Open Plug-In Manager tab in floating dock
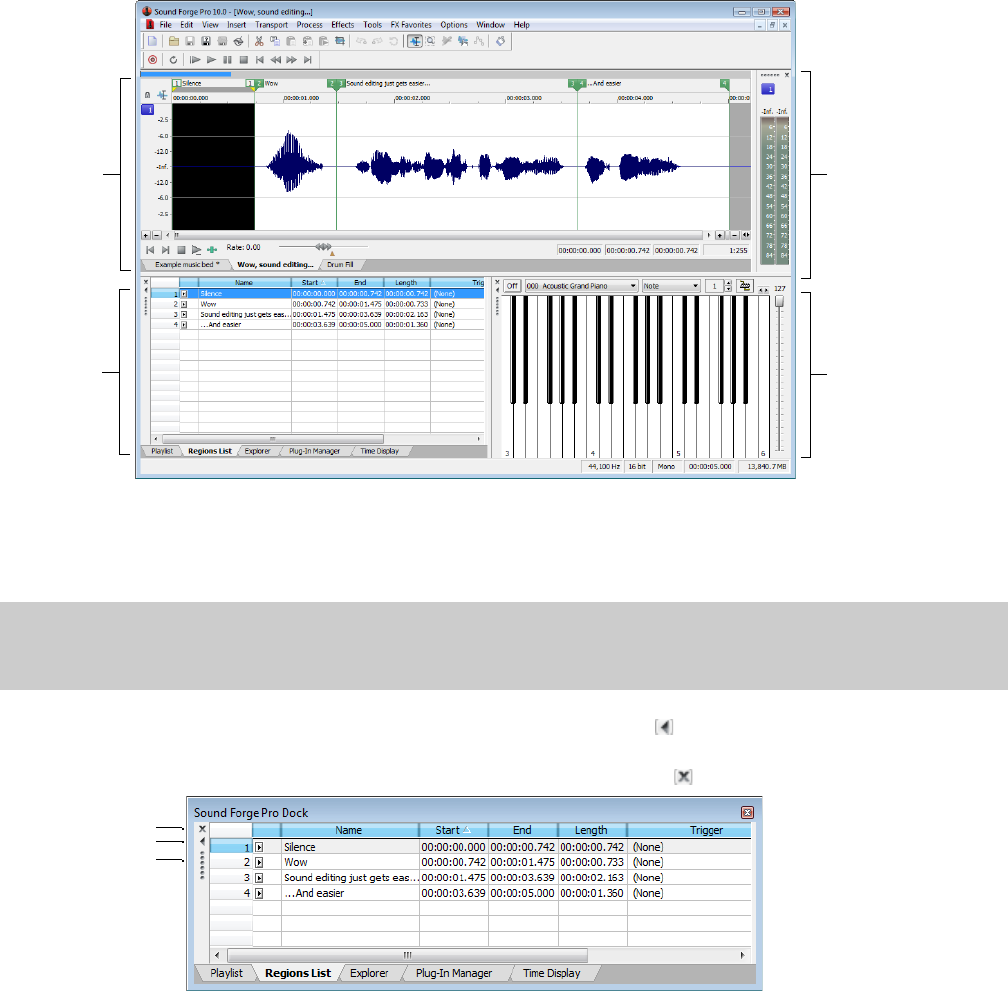 coord(454,973)
